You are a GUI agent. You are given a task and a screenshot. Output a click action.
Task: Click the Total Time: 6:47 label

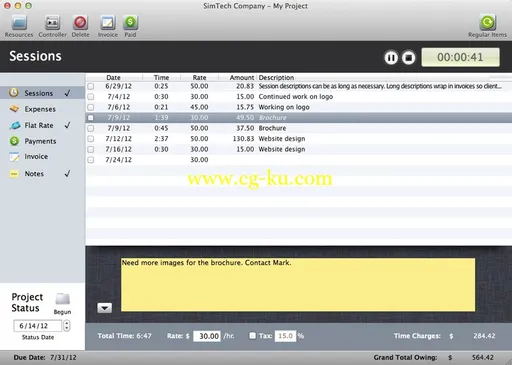point(124,336)
